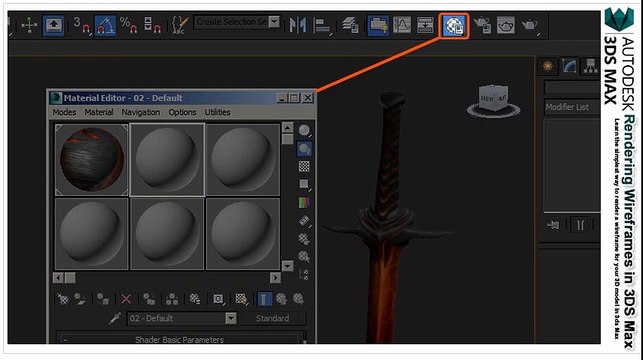Click the Go to Parent icon
The image size is (643, 360).
pos(282,299)
